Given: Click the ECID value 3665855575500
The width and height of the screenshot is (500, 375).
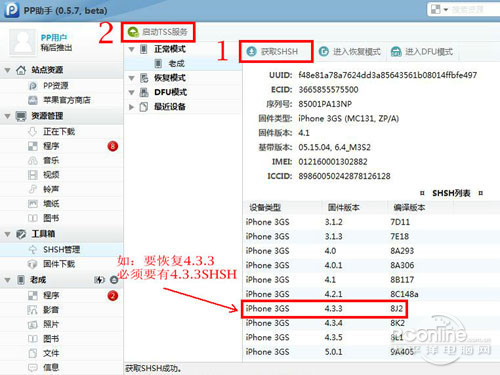Looking at the screenshot, I should click(x=328, y=90).
